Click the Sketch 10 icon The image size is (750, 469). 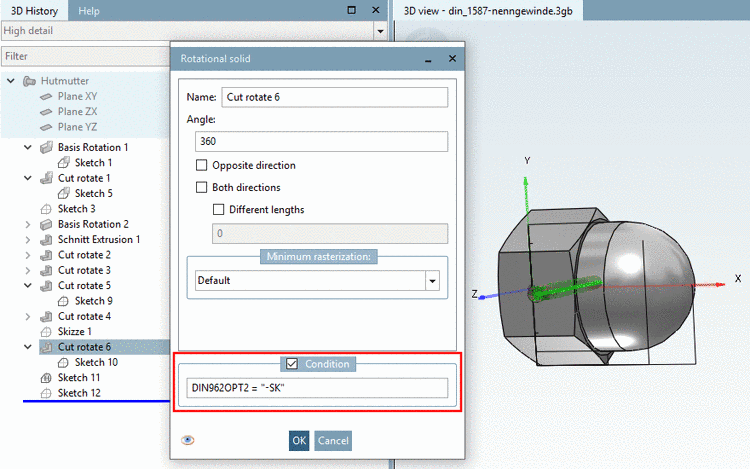(x=63, y=362)
